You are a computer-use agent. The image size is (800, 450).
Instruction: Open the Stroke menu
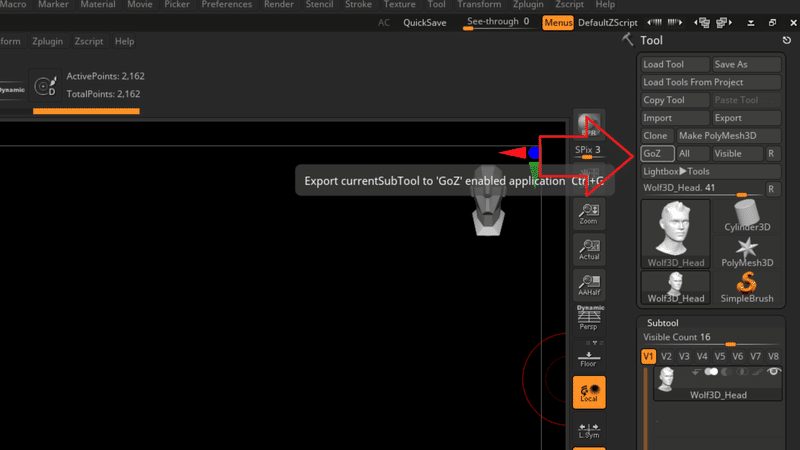pos(358,5)
